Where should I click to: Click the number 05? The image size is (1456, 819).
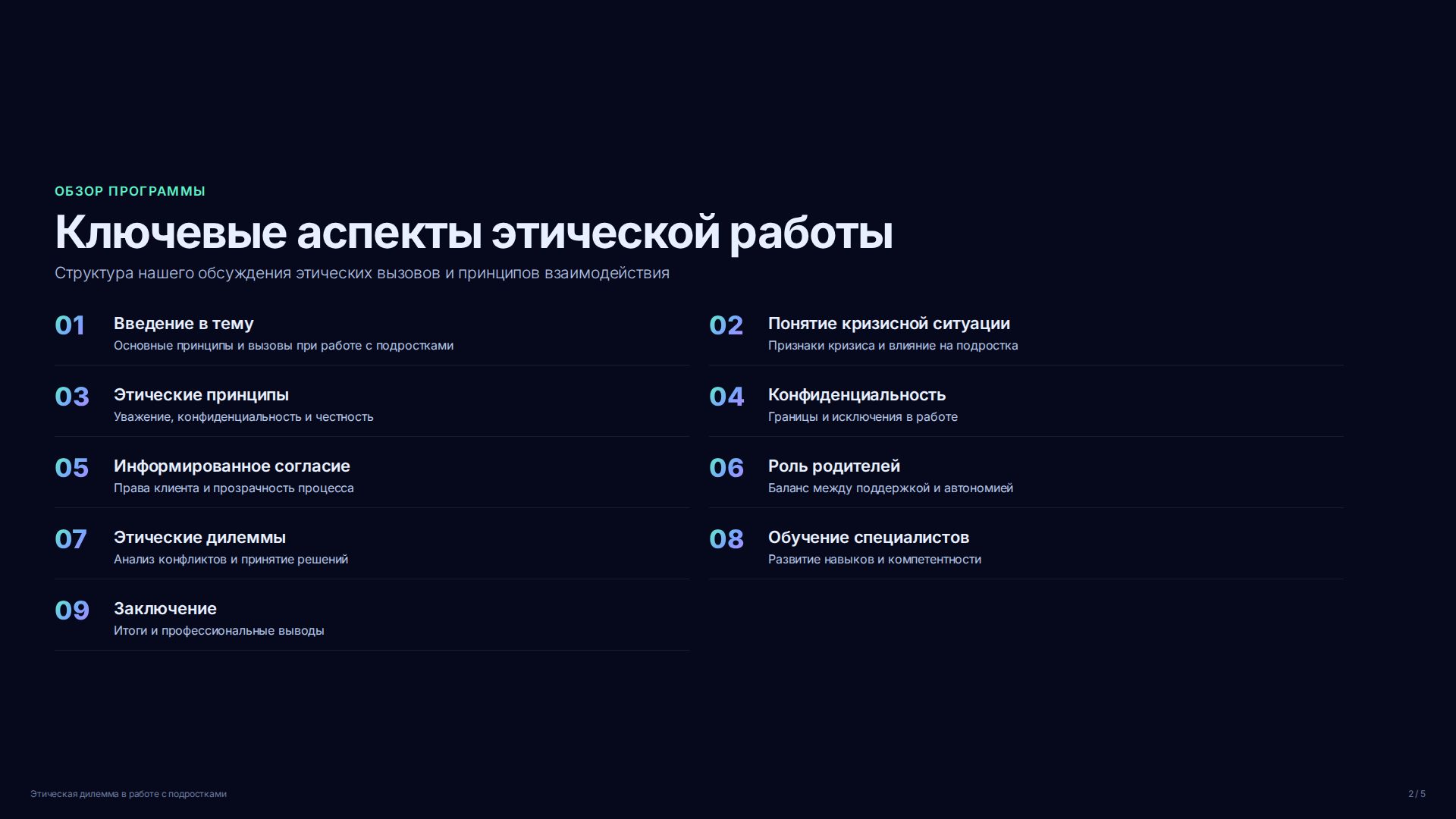71,468
